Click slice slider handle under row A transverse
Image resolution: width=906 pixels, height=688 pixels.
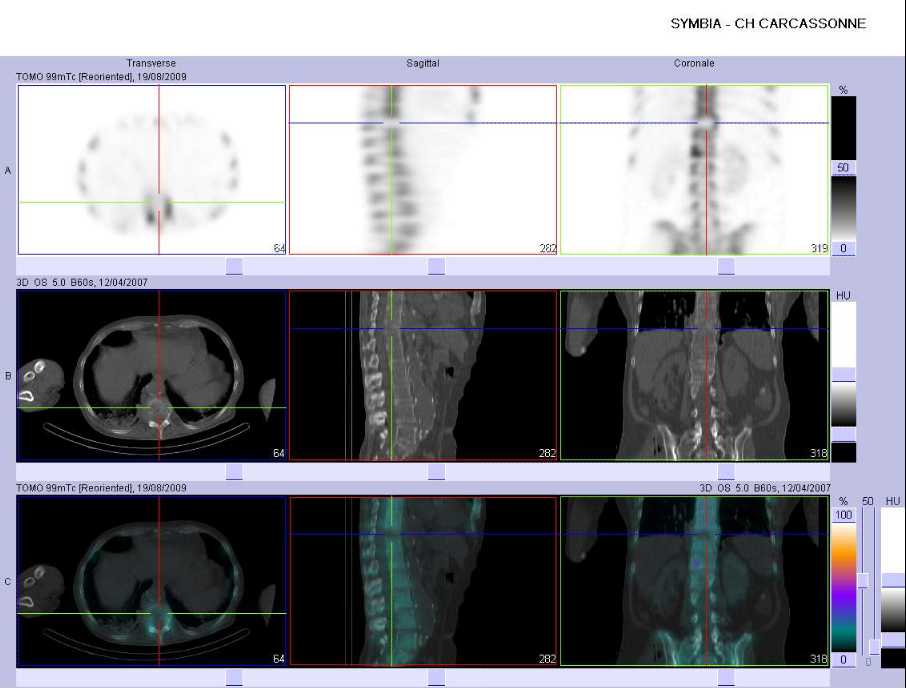coord(234,266)
